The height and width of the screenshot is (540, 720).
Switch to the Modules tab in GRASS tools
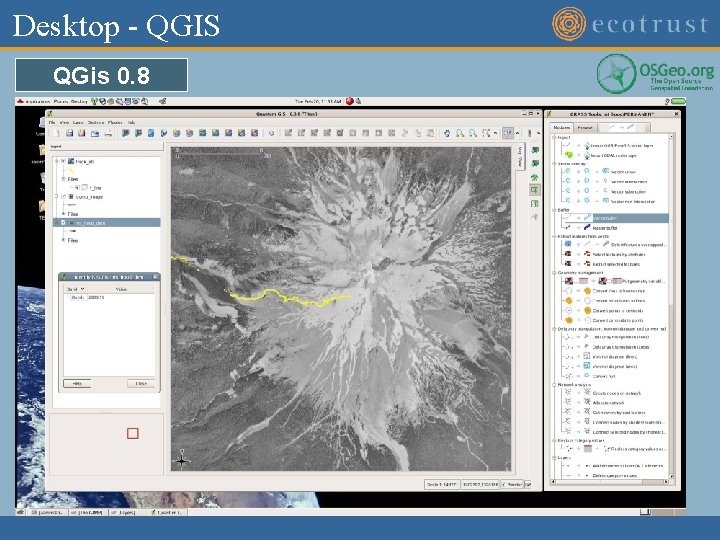pyautogui.click(x=562, y=128)
